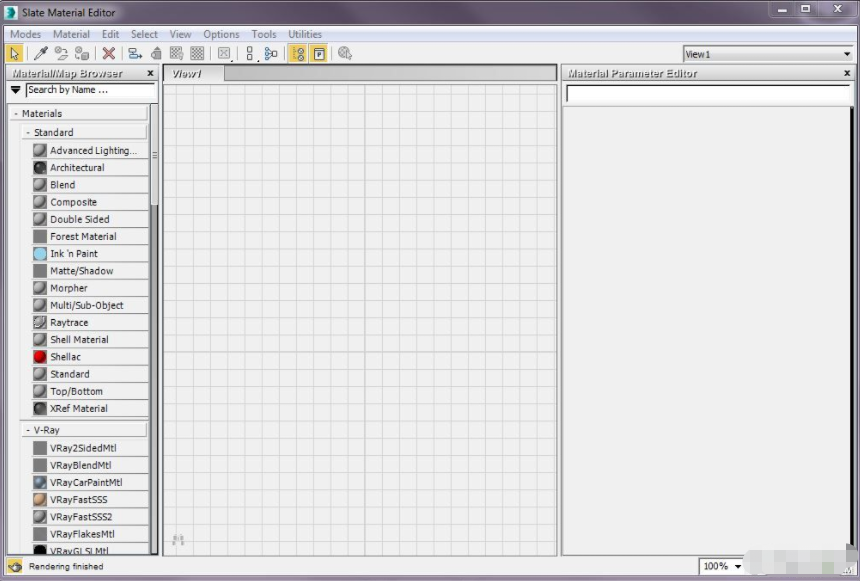Viewport: 860px width, 581px height.
Task: Click the Select by Material icon
Action: pyautogui.click(x=345, y=54)
